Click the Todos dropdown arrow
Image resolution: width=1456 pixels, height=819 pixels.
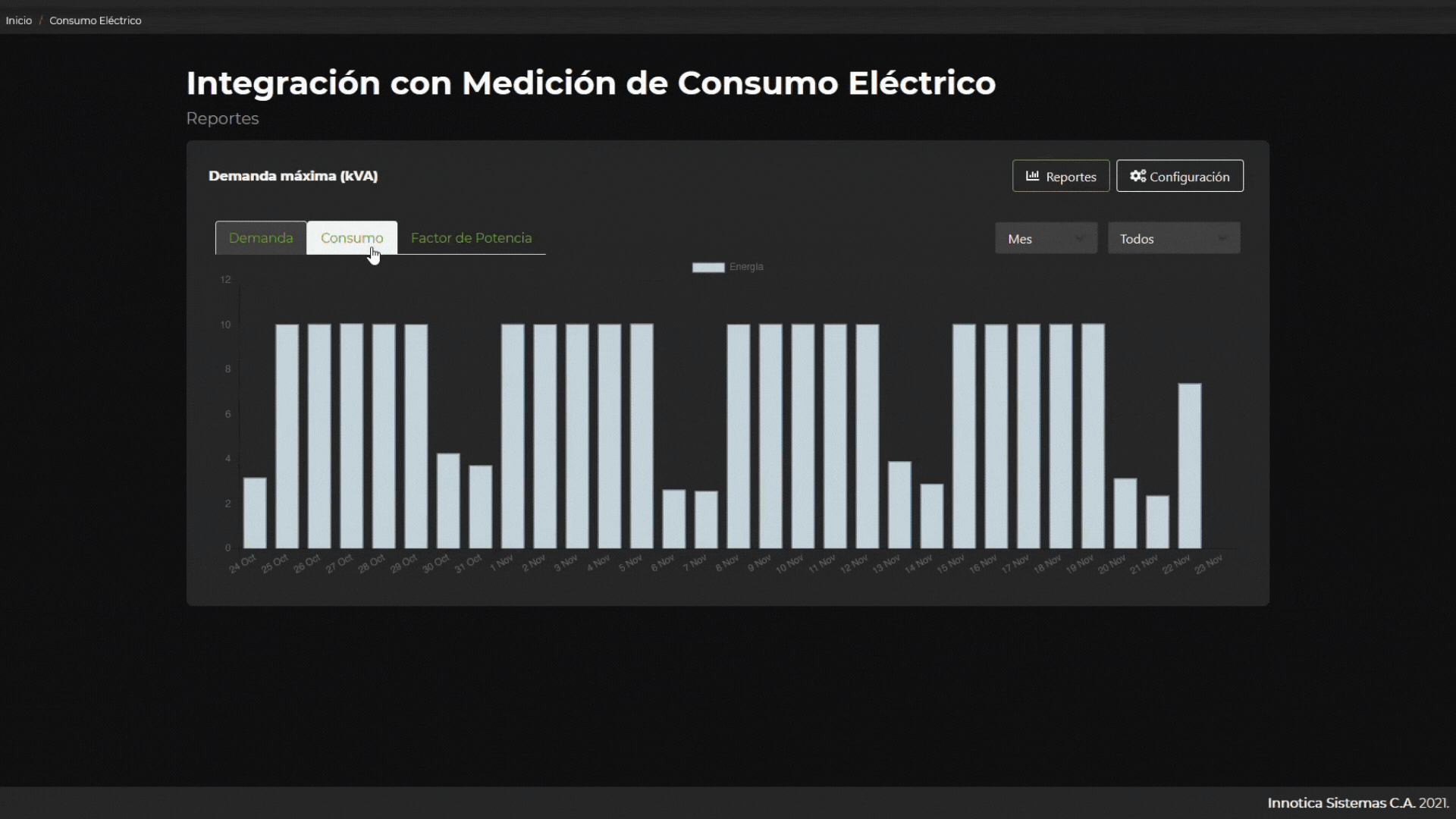(1222, 239)
